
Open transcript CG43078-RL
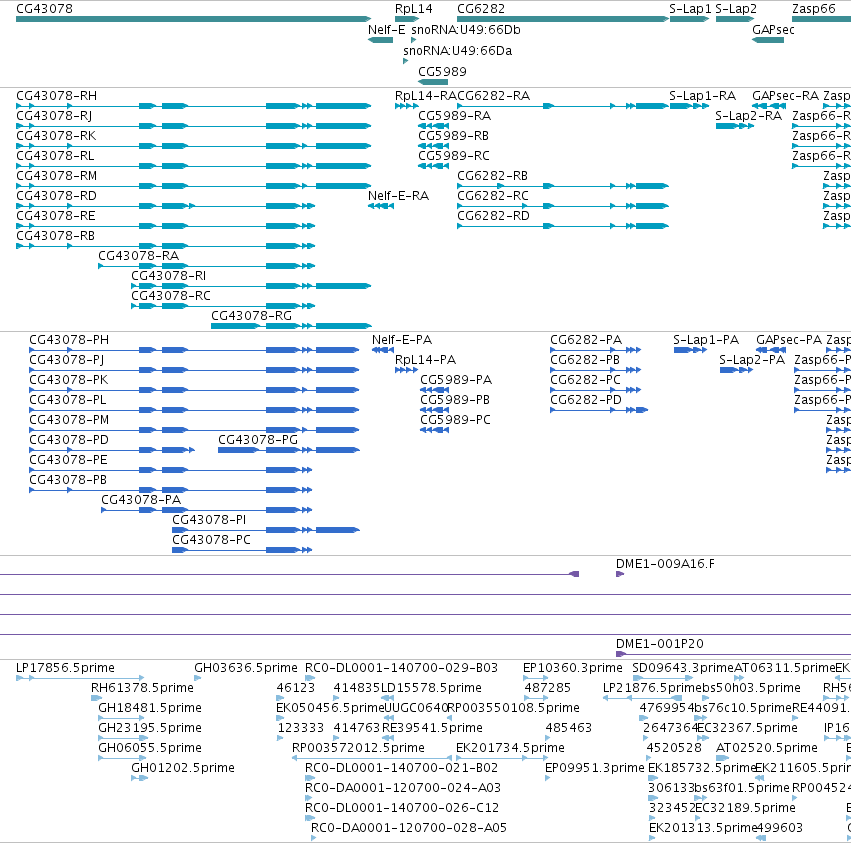[x=55, y=156]
